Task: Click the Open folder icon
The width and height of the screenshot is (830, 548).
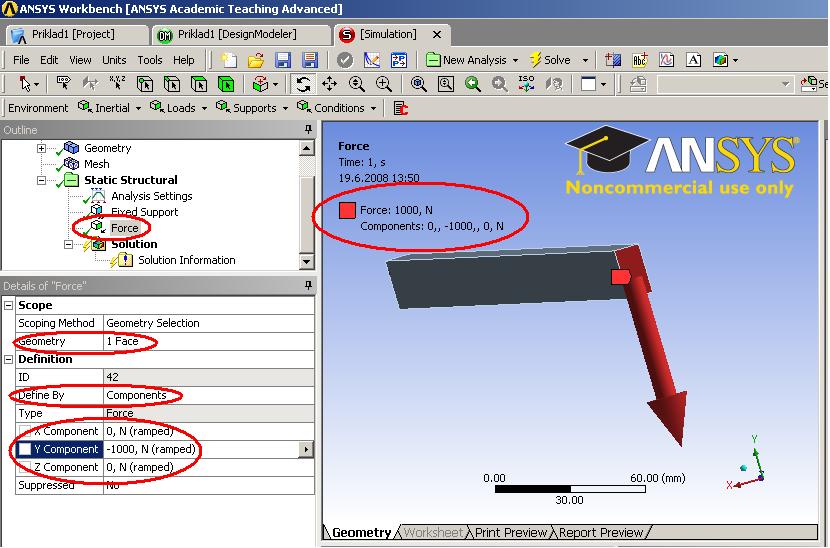Action: pos(256,60)
